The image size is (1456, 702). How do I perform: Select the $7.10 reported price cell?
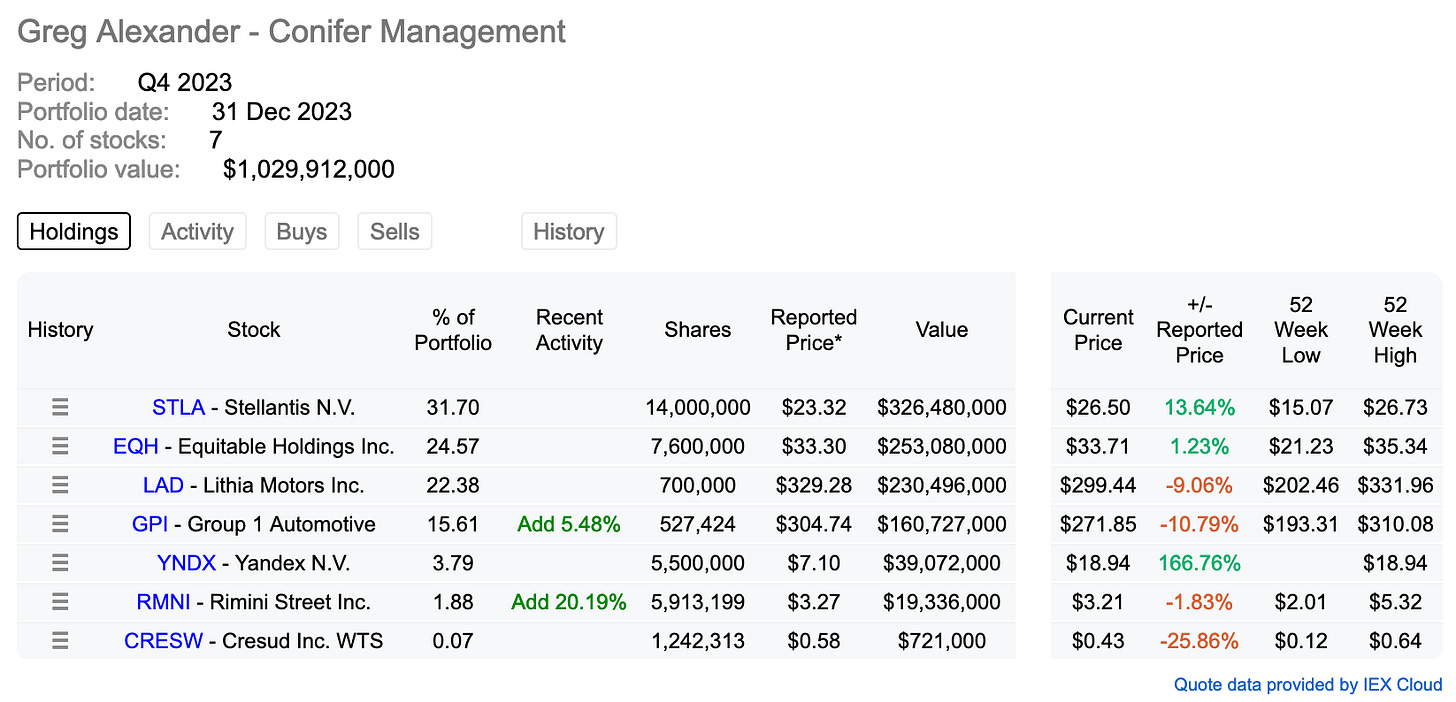(x=814, y=563)
